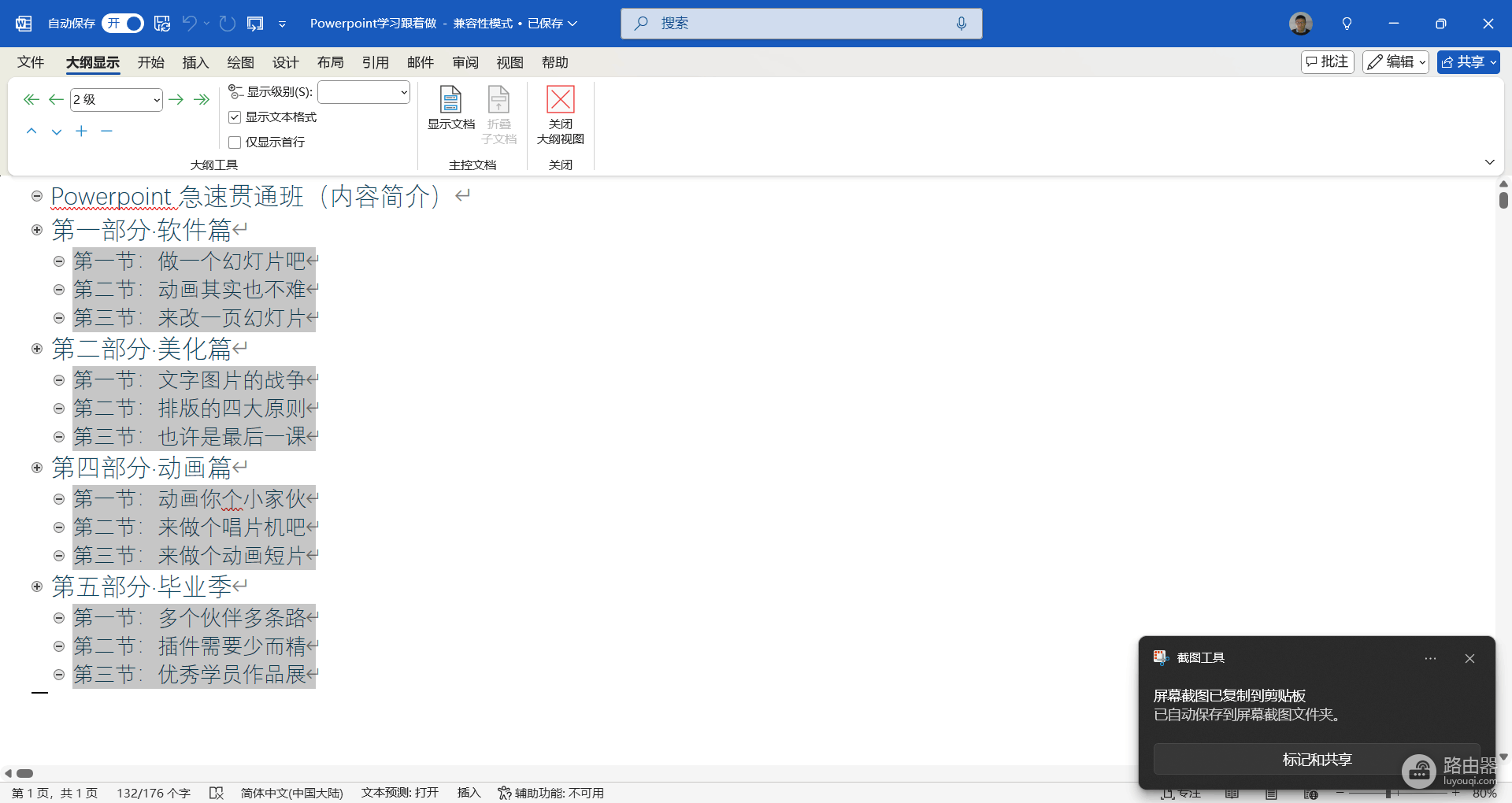
Task: Collapse 第一部分·软件篇 heading via plus marker
Action: 37,230
